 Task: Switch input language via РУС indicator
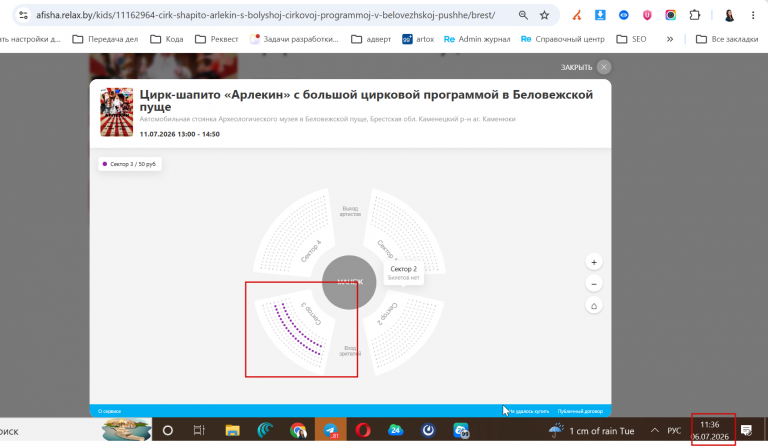(x=674, y=431)
